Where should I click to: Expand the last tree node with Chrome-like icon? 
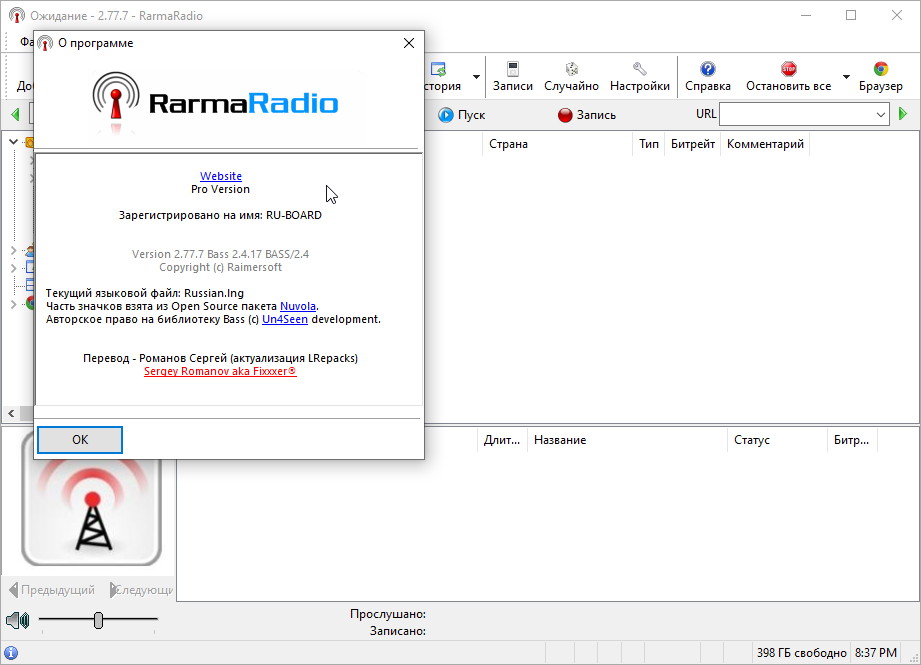(x=14, y=304)
